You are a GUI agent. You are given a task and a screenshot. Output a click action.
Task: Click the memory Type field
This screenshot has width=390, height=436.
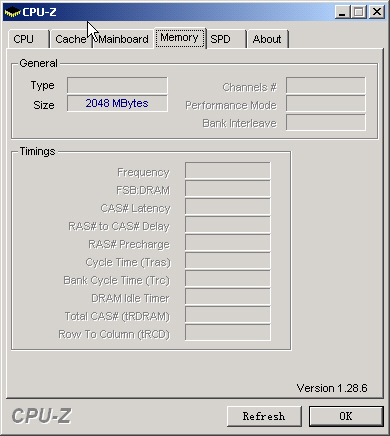[x=117, y=85]
